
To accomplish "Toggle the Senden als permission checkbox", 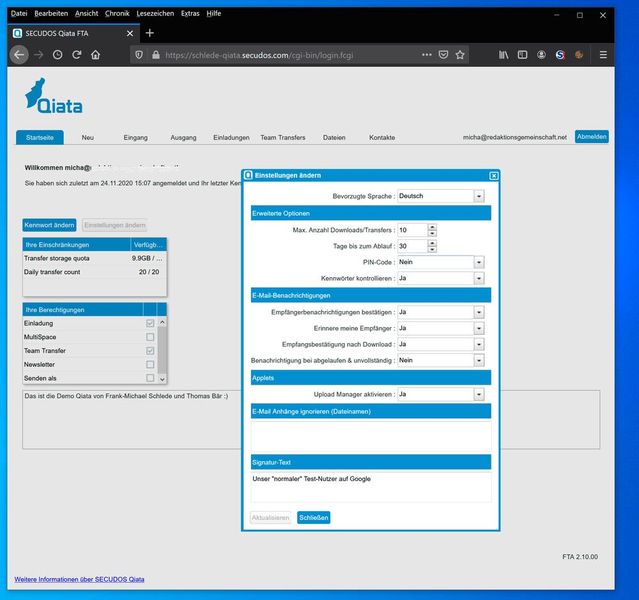I will pyautogui.click(x=150, y=378).
